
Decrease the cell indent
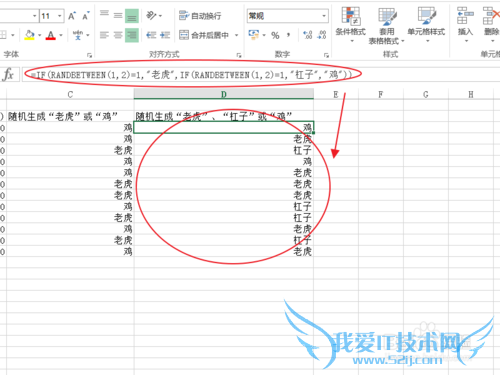pyautogui.click(x=151, y=35)
